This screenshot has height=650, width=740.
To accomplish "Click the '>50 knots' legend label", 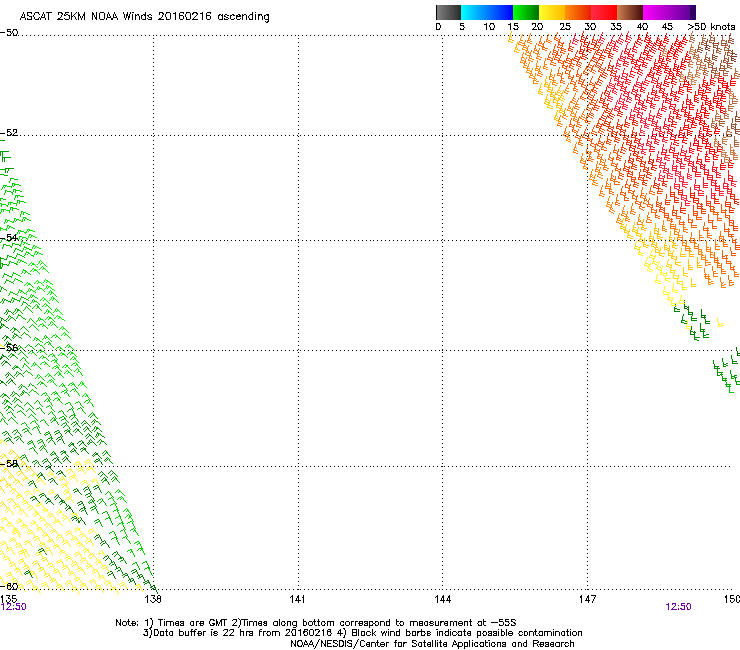I will (x=711, y=27).
